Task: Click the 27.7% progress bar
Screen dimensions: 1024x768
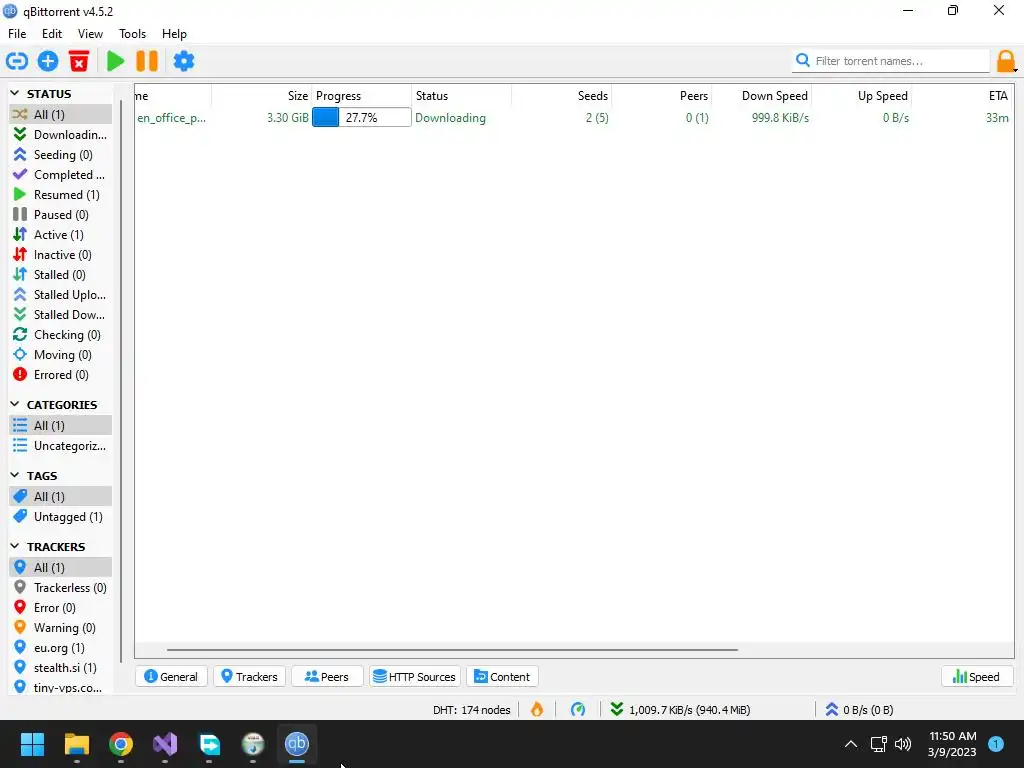Action: pos(362,118)
